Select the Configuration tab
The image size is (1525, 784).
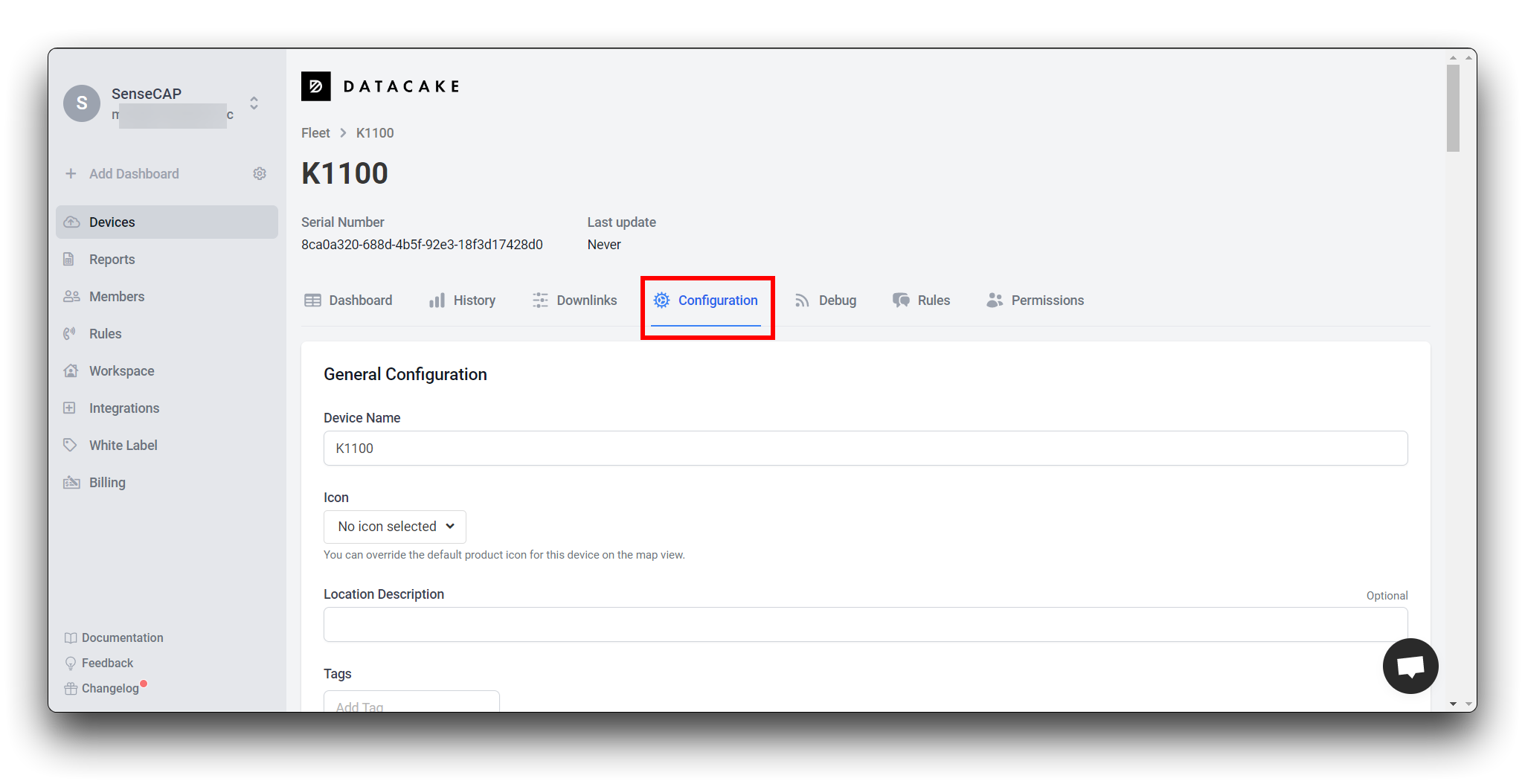click(705, 301)
